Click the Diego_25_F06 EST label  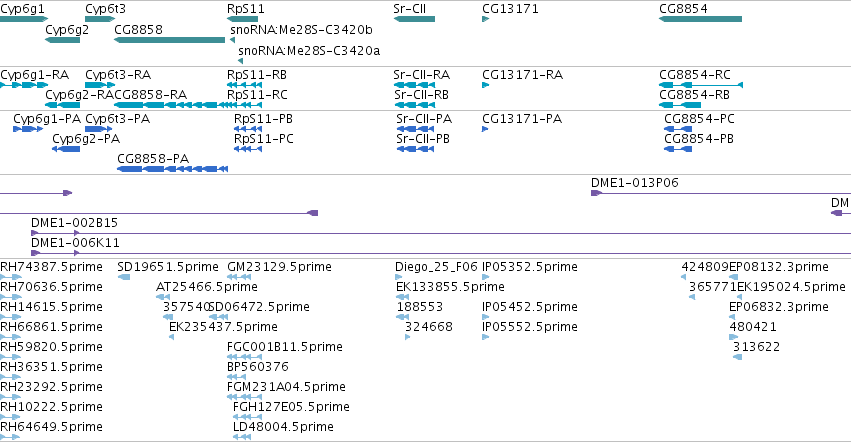(436, 267)
